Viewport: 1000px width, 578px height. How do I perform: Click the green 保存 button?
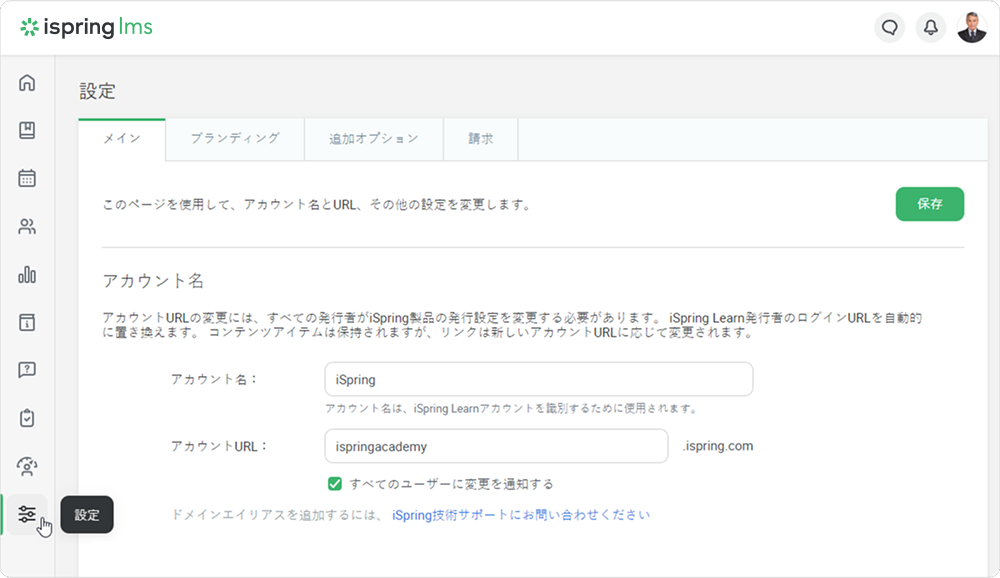(x=929, y=204)
